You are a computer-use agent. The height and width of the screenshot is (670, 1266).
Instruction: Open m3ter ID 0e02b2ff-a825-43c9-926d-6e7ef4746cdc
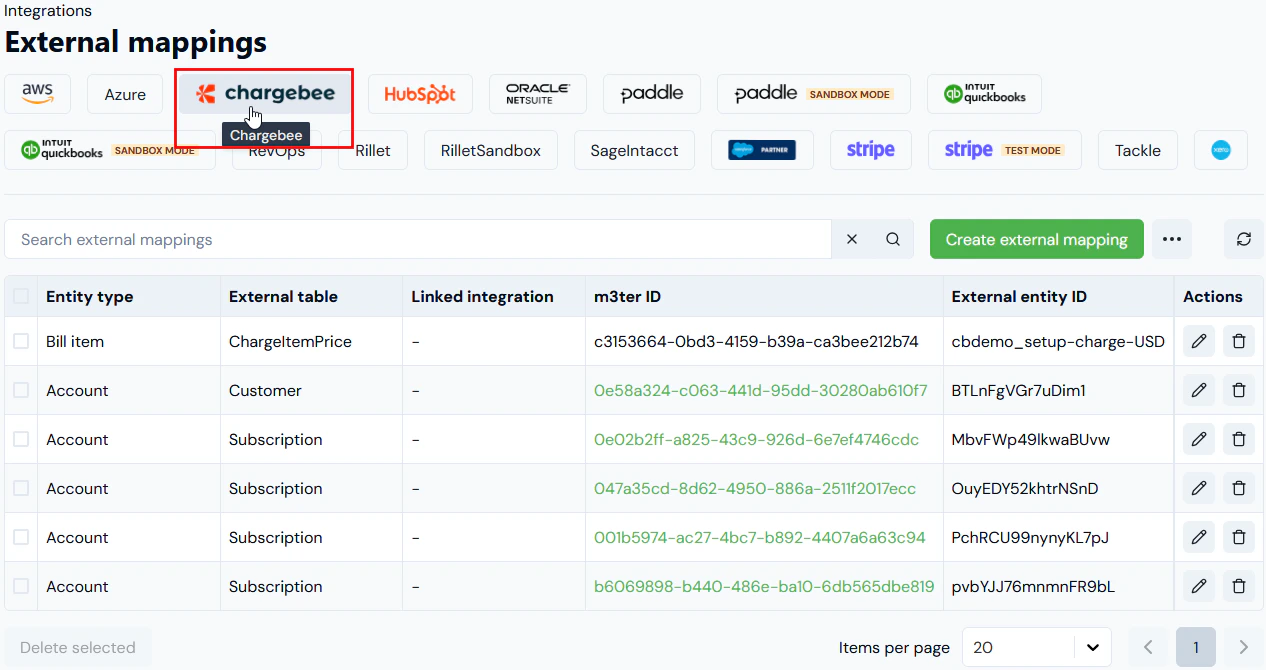(756, 439)
